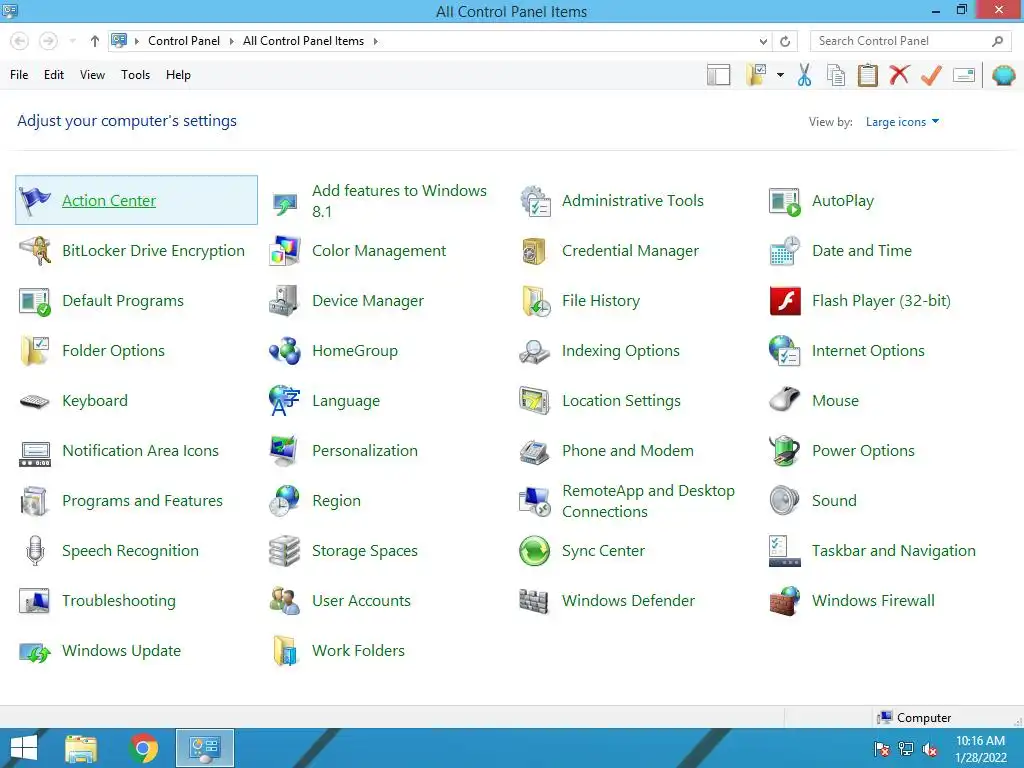Open the Date and Time calendar icon
This screenshot has width=1024, height=768.
(784, 251)
